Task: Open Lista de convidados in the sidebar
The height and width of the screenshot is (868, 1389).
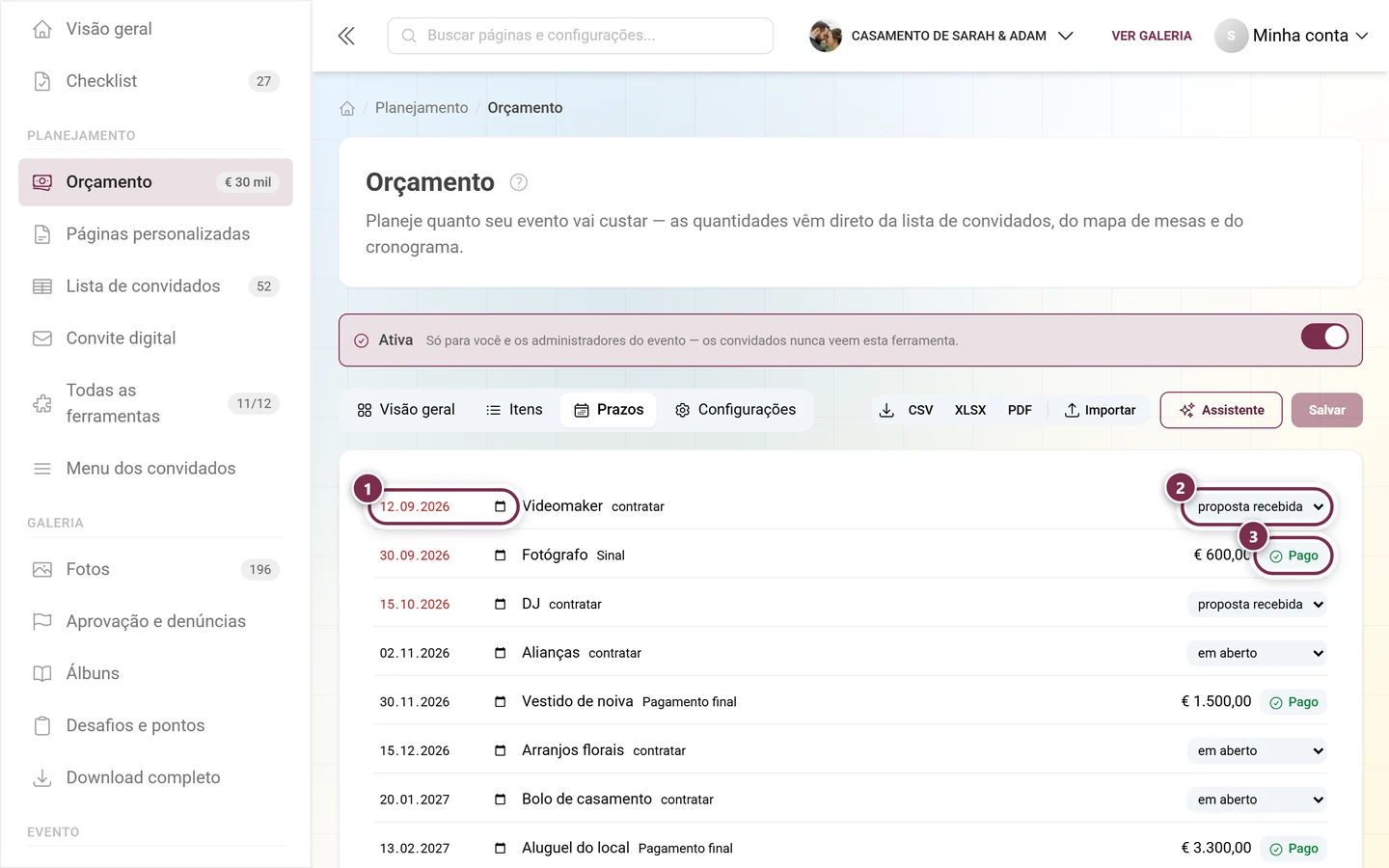Action: 155,286
